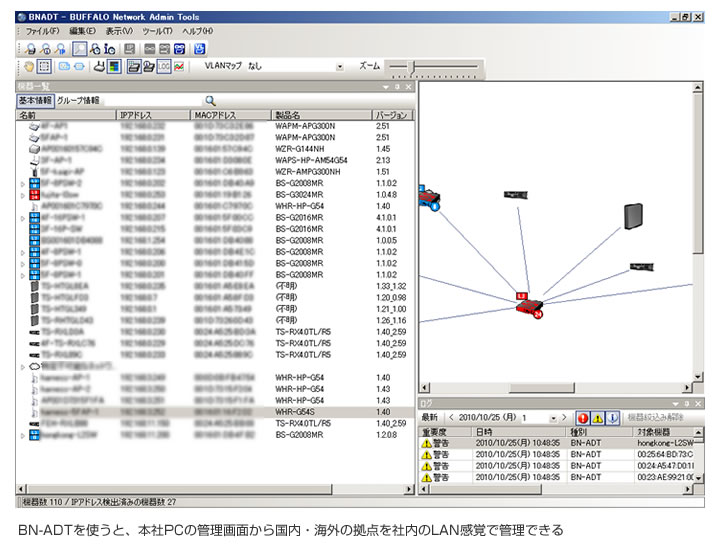Click warning icon of hongkong-L2SW log row
This screenshot has height=550, width=720.
tap(427, 443)
